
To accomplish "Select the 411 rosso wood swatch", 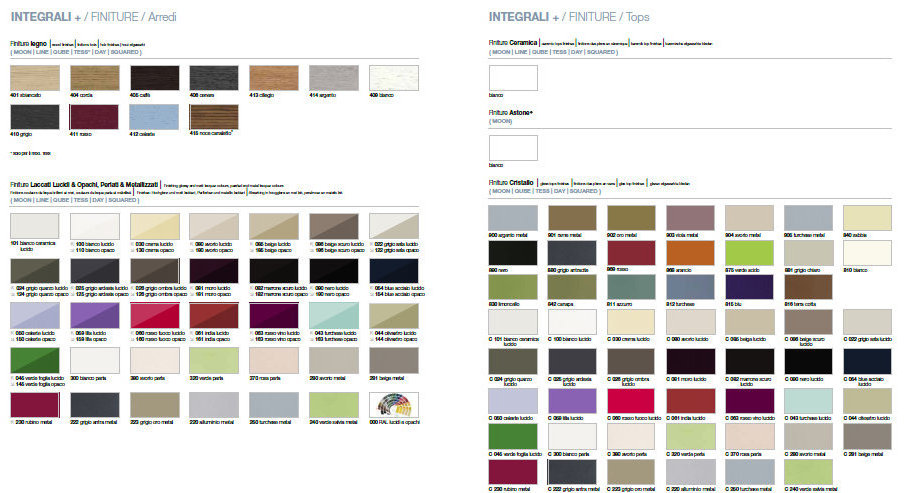I will 93,116.
